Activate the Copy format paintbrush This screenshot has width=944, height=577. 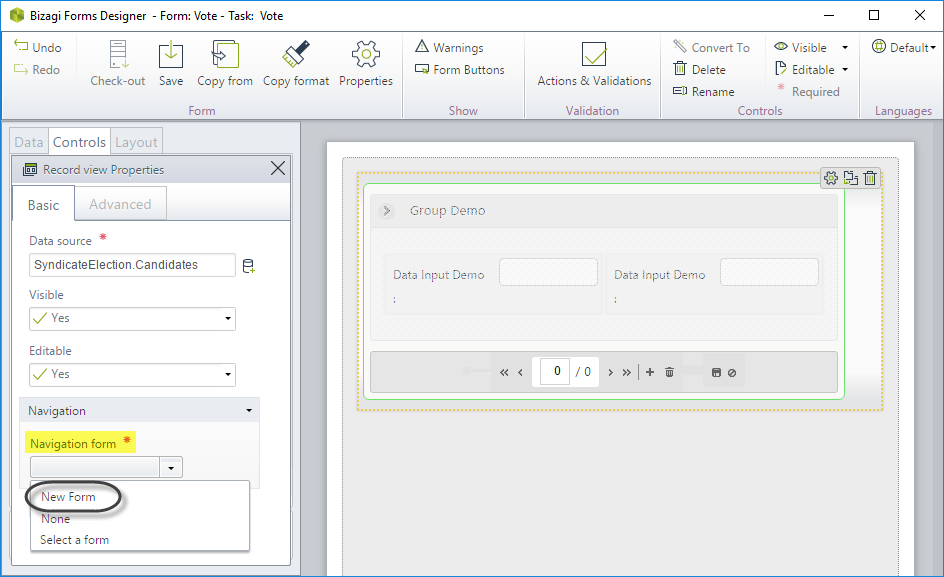(296, 64)
